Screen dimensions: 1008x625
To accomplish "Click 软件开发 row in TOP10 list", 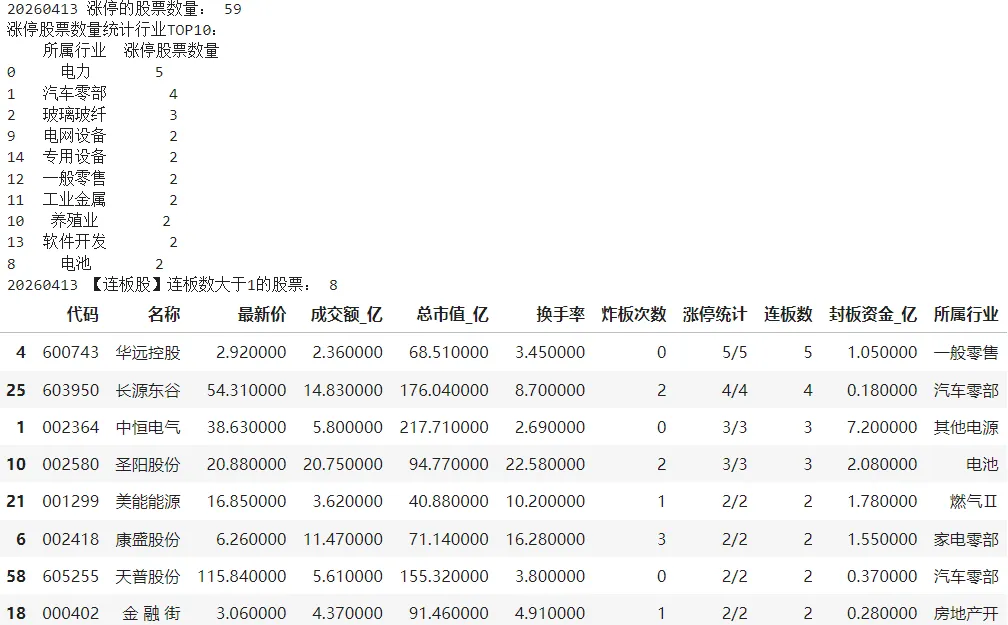I will point(92,242).
